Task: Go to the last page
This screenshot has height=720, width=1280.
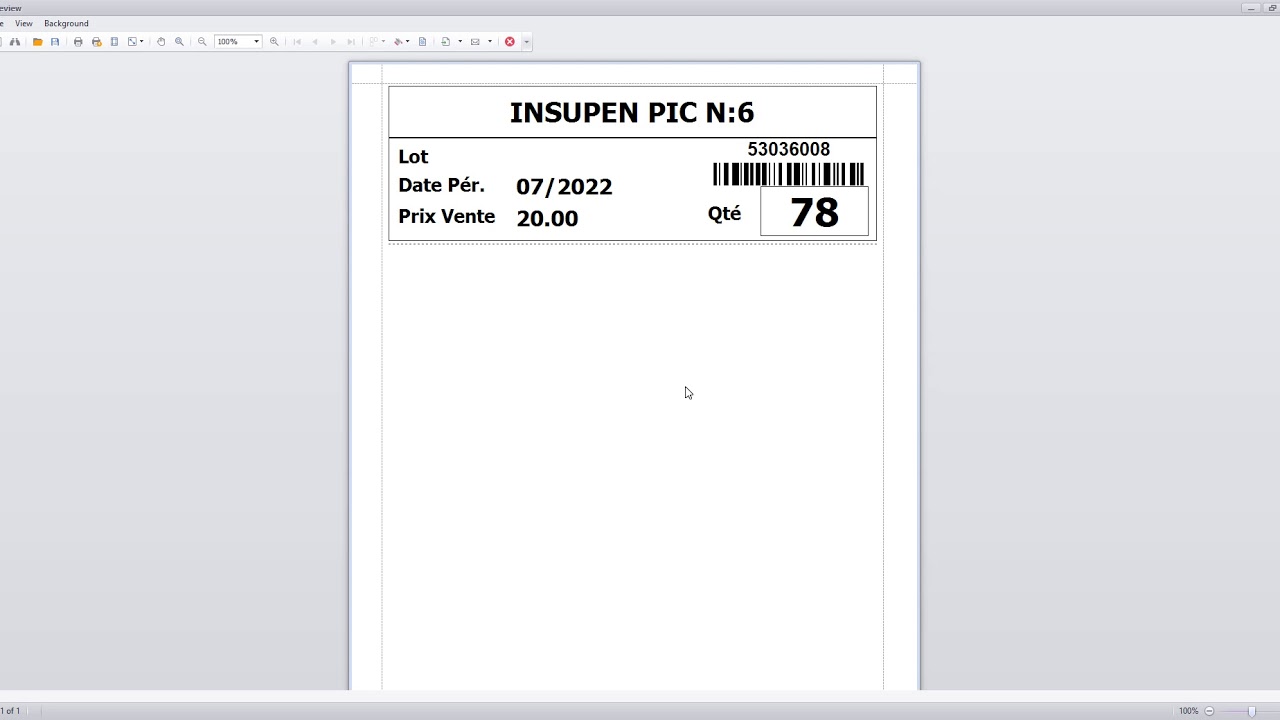Action: coord(351,42)
